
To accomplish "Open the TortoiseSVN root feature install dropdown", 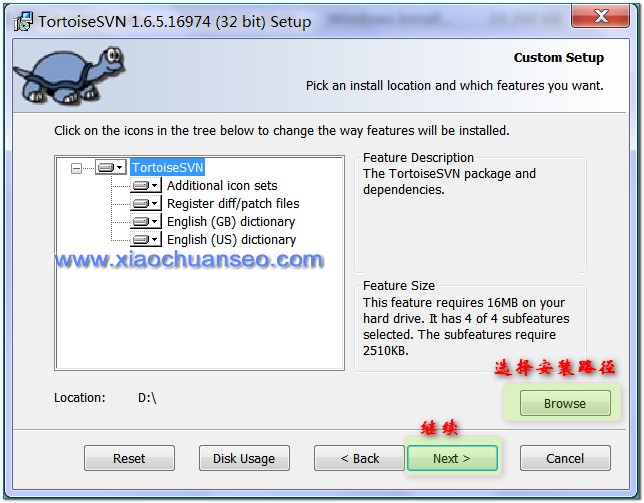I will [111, 168].
